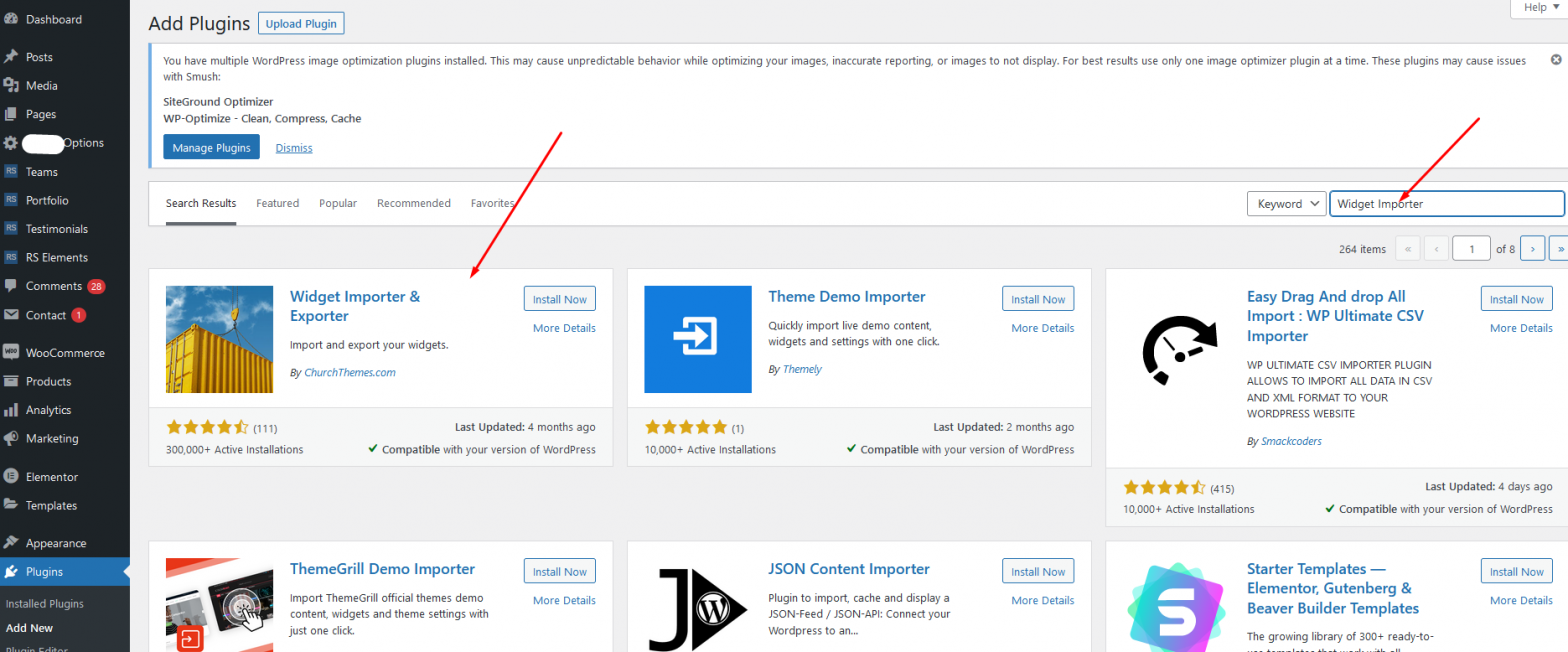Click the RS icon beside Portfolio
Image resolution: width=1568 pixels, height=652 pixels.
coord(11,200)
